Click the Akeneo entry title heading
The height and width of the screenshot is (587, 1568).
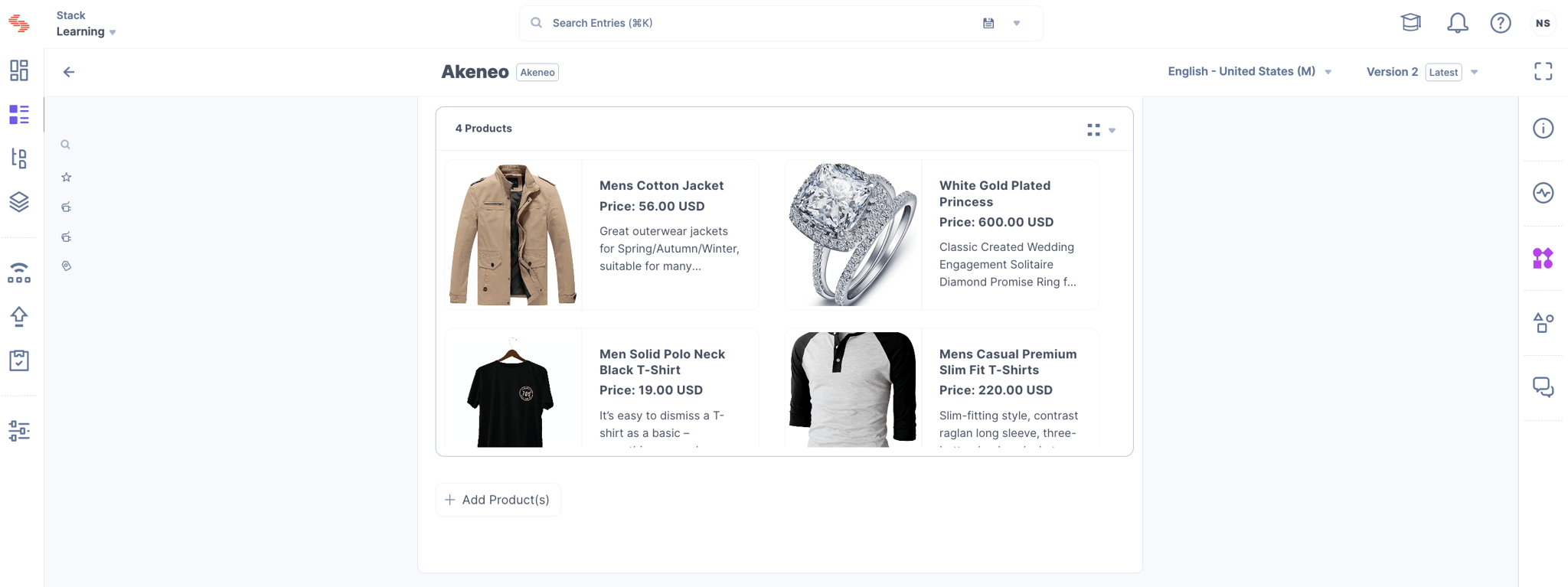click(x=475, y=72)
